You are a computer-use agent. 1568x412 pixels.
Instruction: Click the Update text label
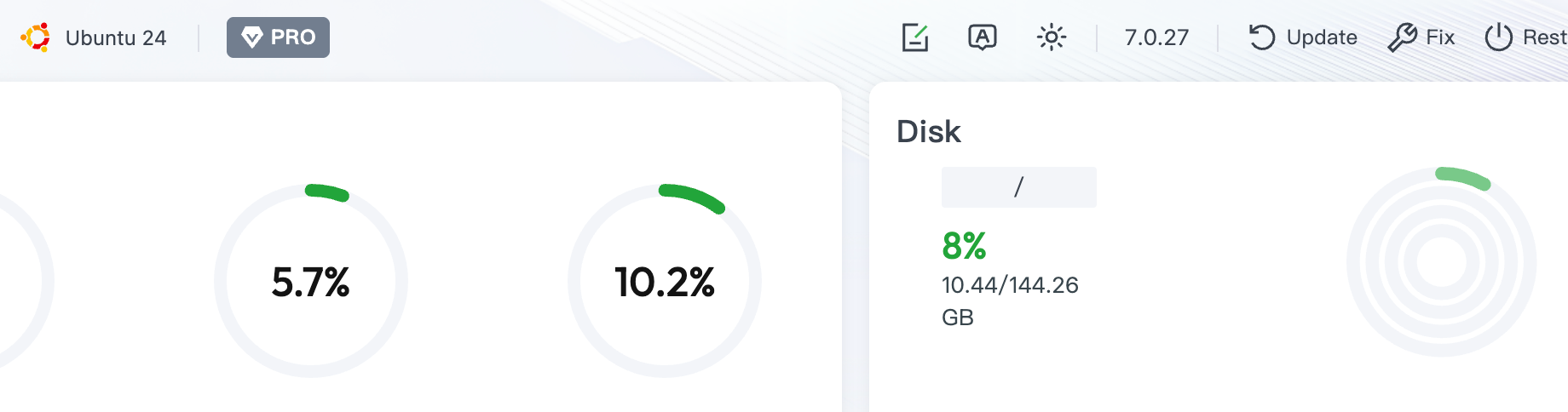pos(1322,37)
